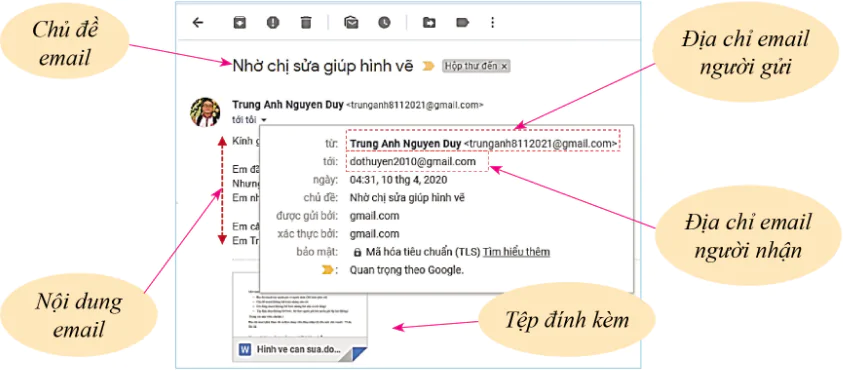Click importance marker in details popup
843x371 pixels.
[x=327, y=270]
